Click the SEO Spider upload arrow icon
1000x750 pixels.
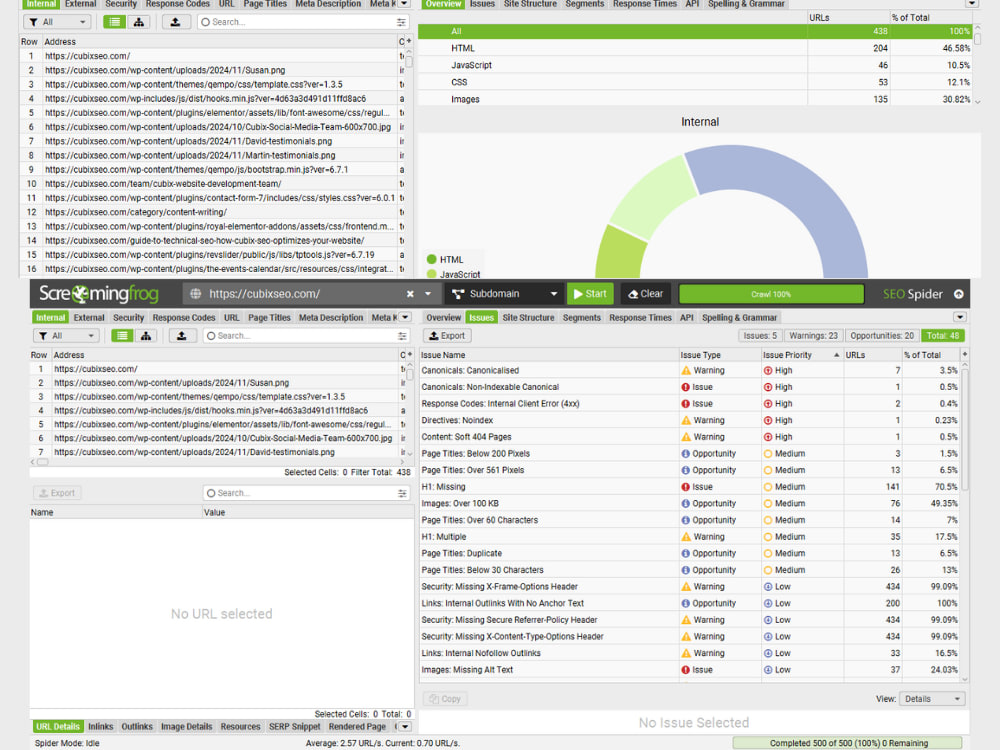pyautogui.click(x=959, y=294)
